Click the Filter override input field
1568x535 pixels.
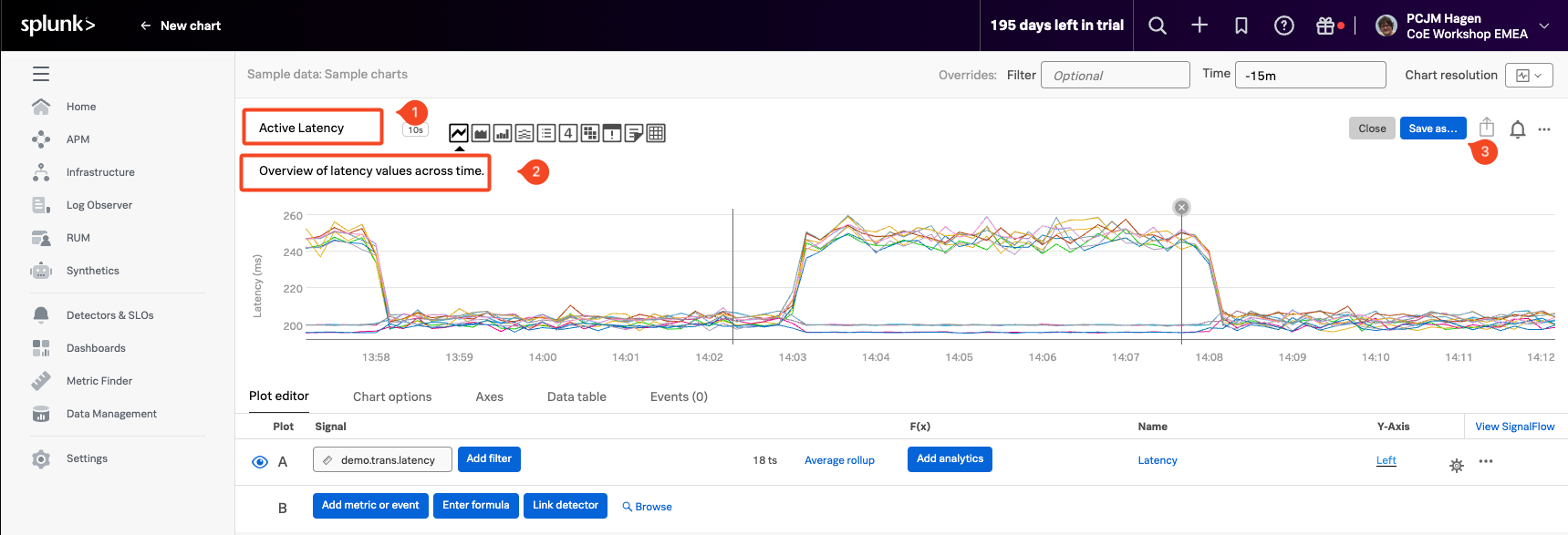point(1115,75)
